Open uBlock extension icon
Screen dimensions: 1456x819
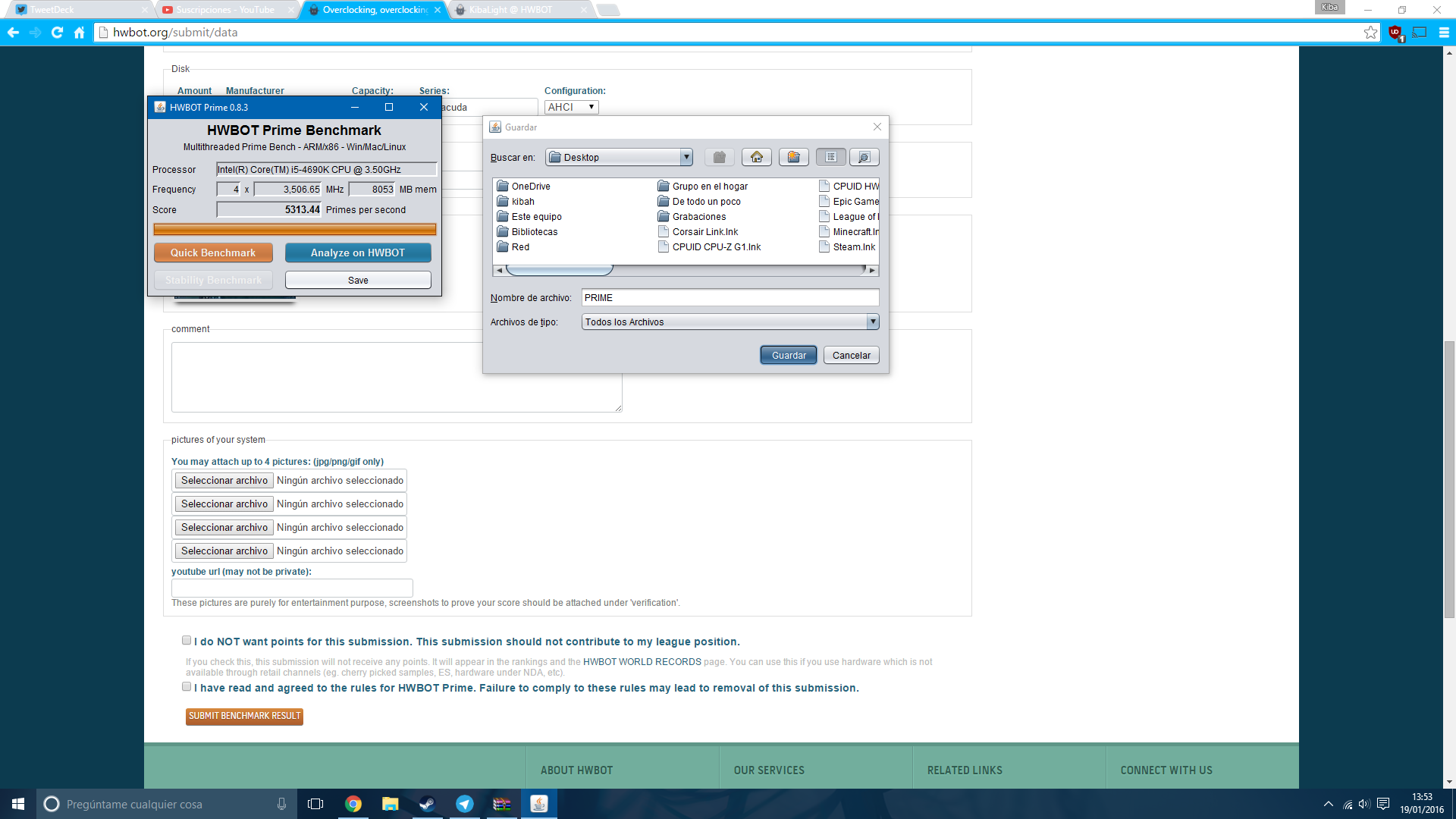click(1395, 33)
